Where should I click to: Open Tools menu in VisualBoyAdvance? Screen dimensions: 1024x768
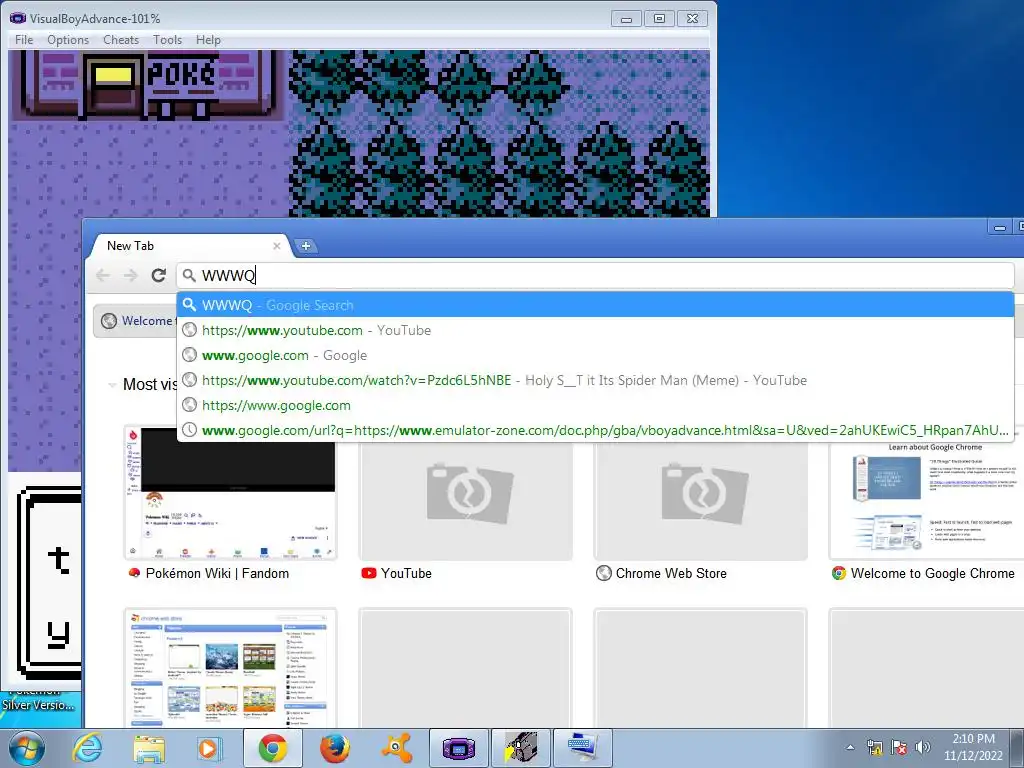(x=167, y=40)
